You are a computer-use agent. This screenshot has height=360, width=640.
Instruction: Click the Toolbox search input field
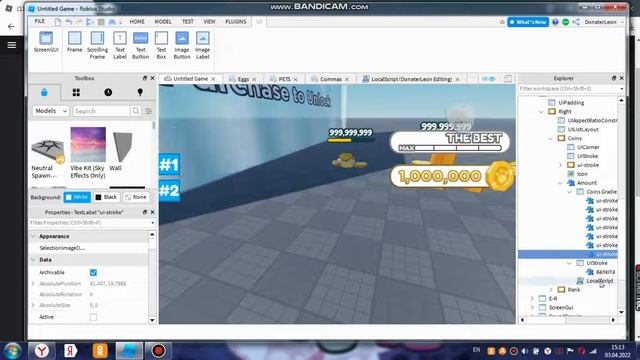click(x=102, y=111)
